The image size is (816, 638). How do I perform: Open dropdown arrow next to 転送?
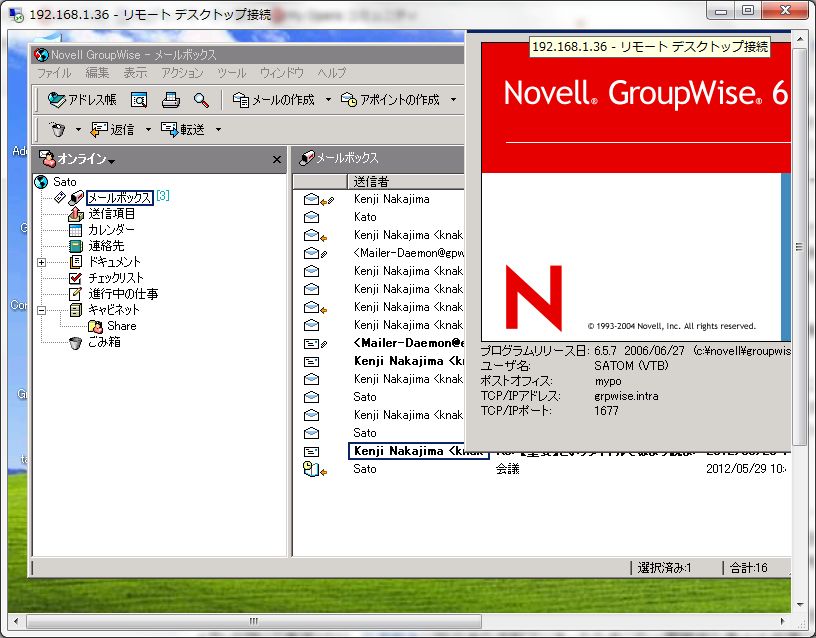(x=218, y=129)
